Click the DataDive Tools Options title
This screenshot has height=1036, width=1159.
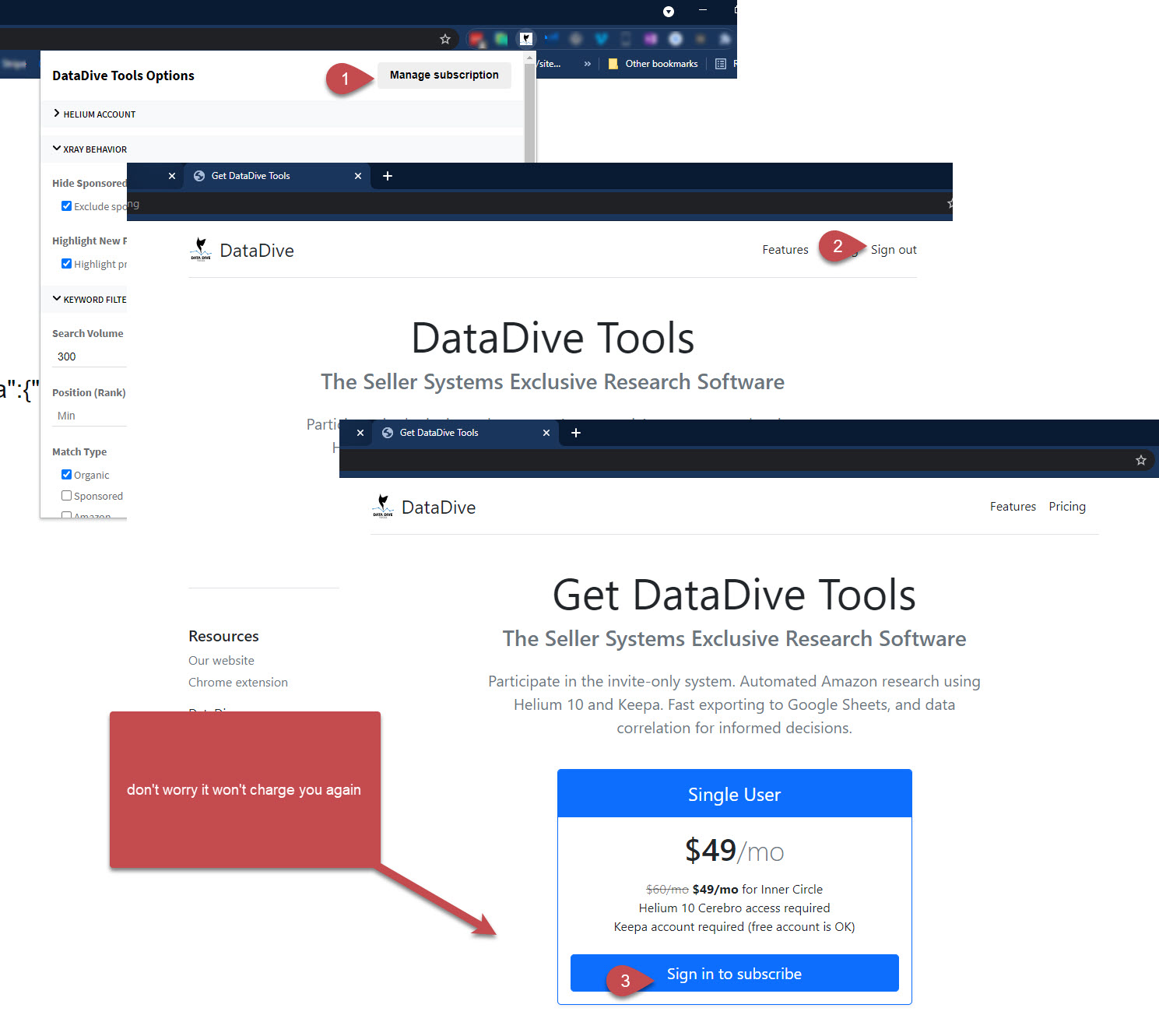click(123, 76)
